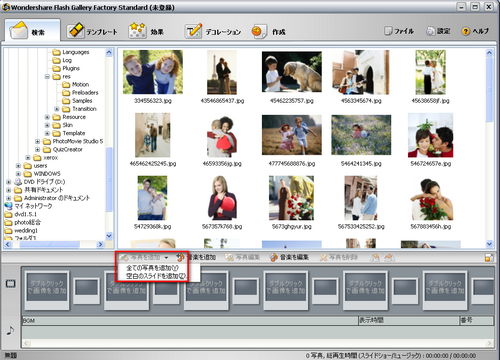Viewport: 500px width, 360px height.
Task: Click the filmstrip icon beside the timeline
Action: tap(11, 284)
